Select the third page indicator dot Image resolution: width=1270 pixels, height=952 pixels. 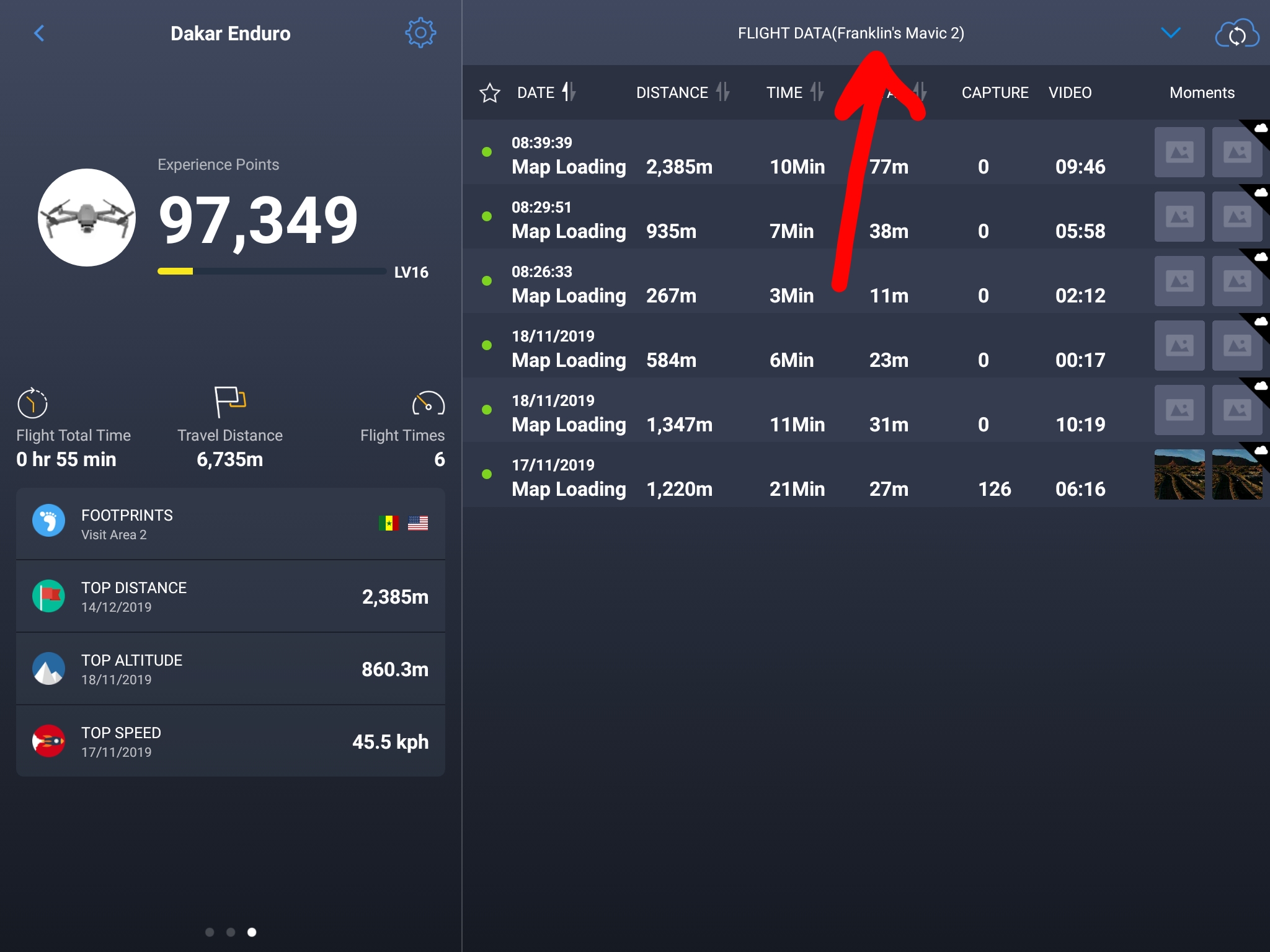click(252, 932)
